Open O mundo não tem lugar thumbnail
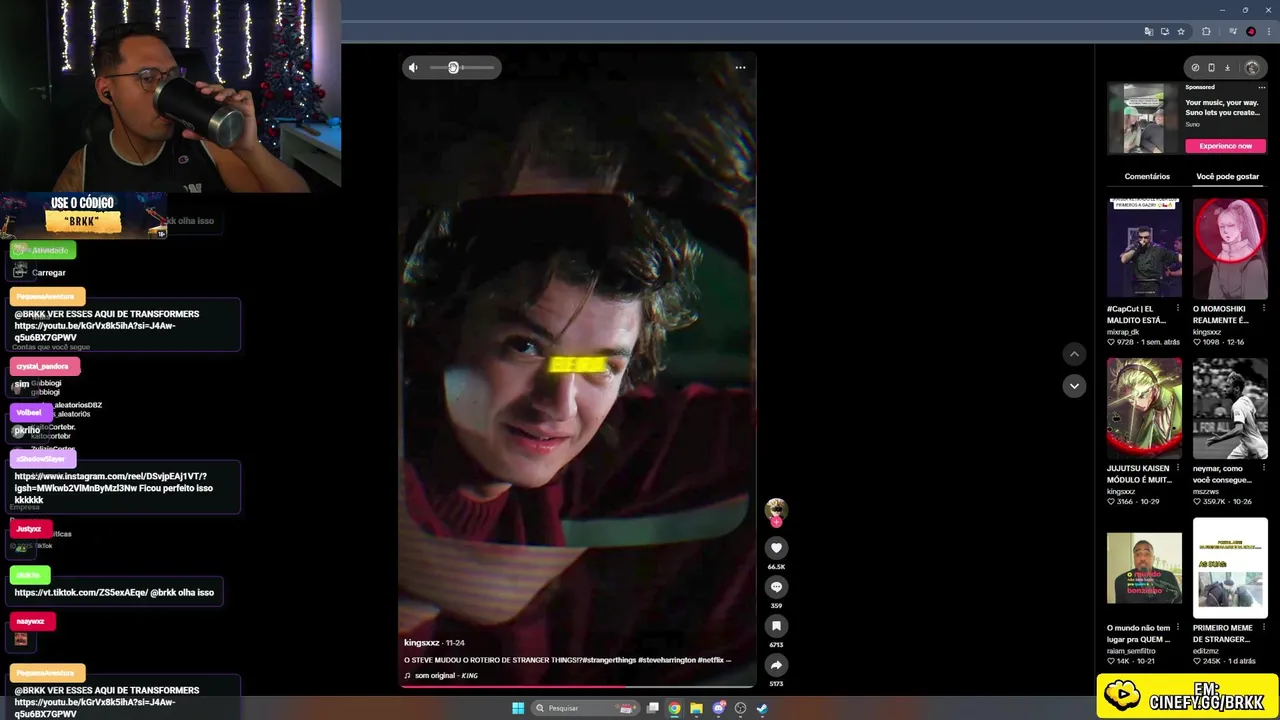Viewport: 1280px width, 720px height. [1144, 568]
